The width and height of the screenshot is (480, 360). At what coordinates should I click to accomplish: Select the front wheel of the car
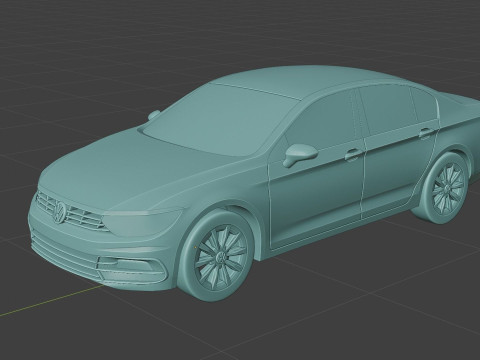pos(217,257)
